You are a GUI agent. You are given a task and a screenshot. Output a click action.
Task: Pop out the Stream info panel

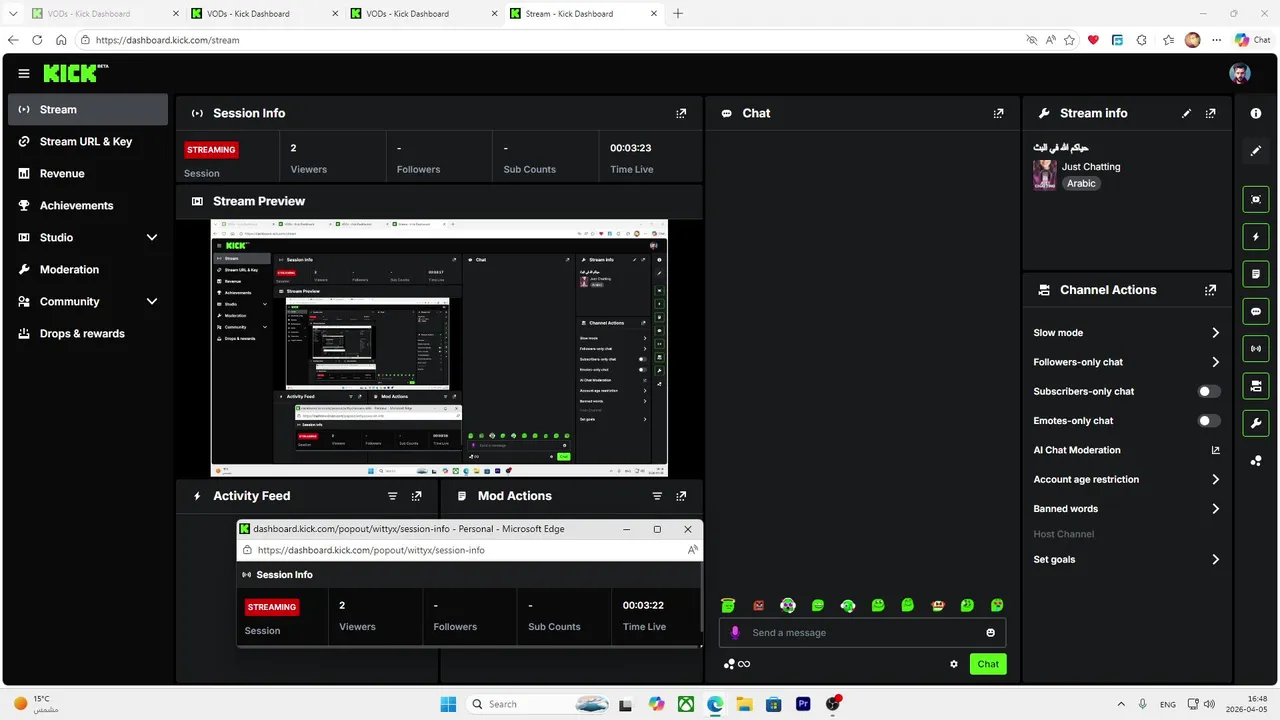(1211, 113)
